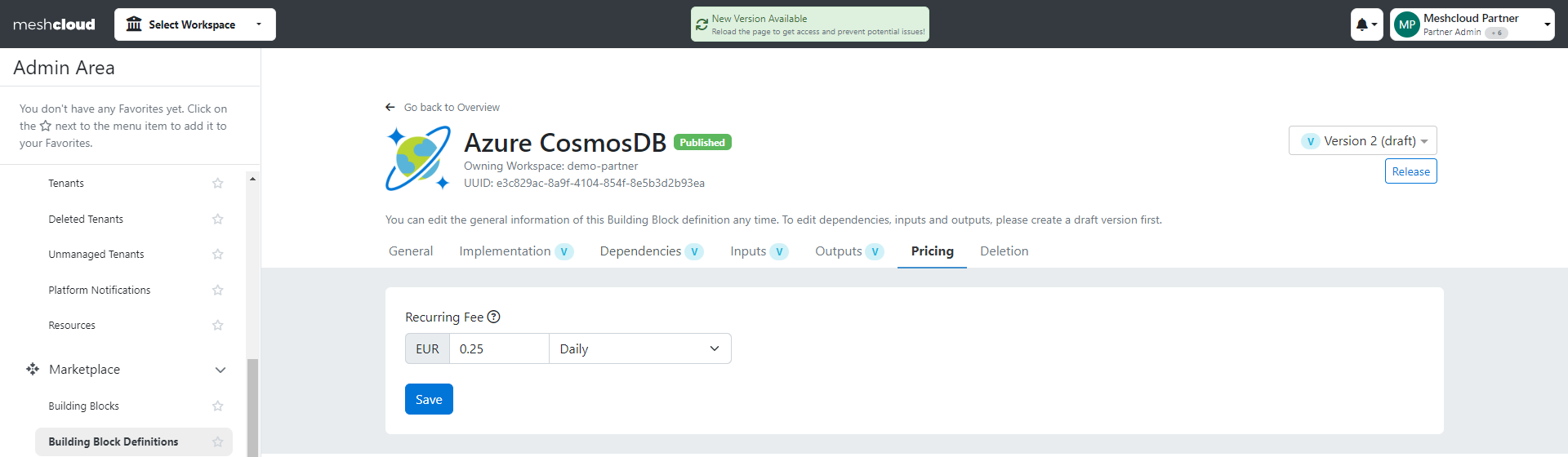Open Unmanaged Tenants in the sidebar
Screen dimensions: 1568x457
96,255
